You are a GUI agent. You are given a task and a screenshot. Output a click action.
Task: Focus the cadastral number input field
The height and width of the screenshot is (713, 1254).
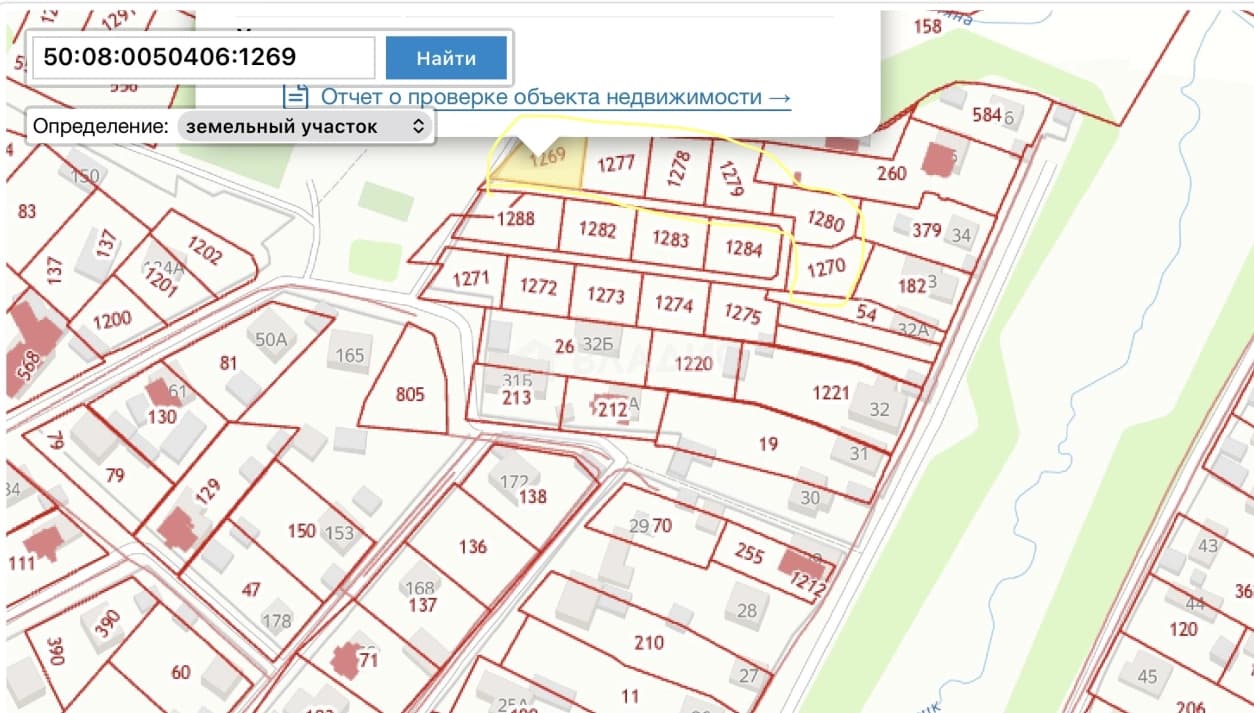[204, 58]
